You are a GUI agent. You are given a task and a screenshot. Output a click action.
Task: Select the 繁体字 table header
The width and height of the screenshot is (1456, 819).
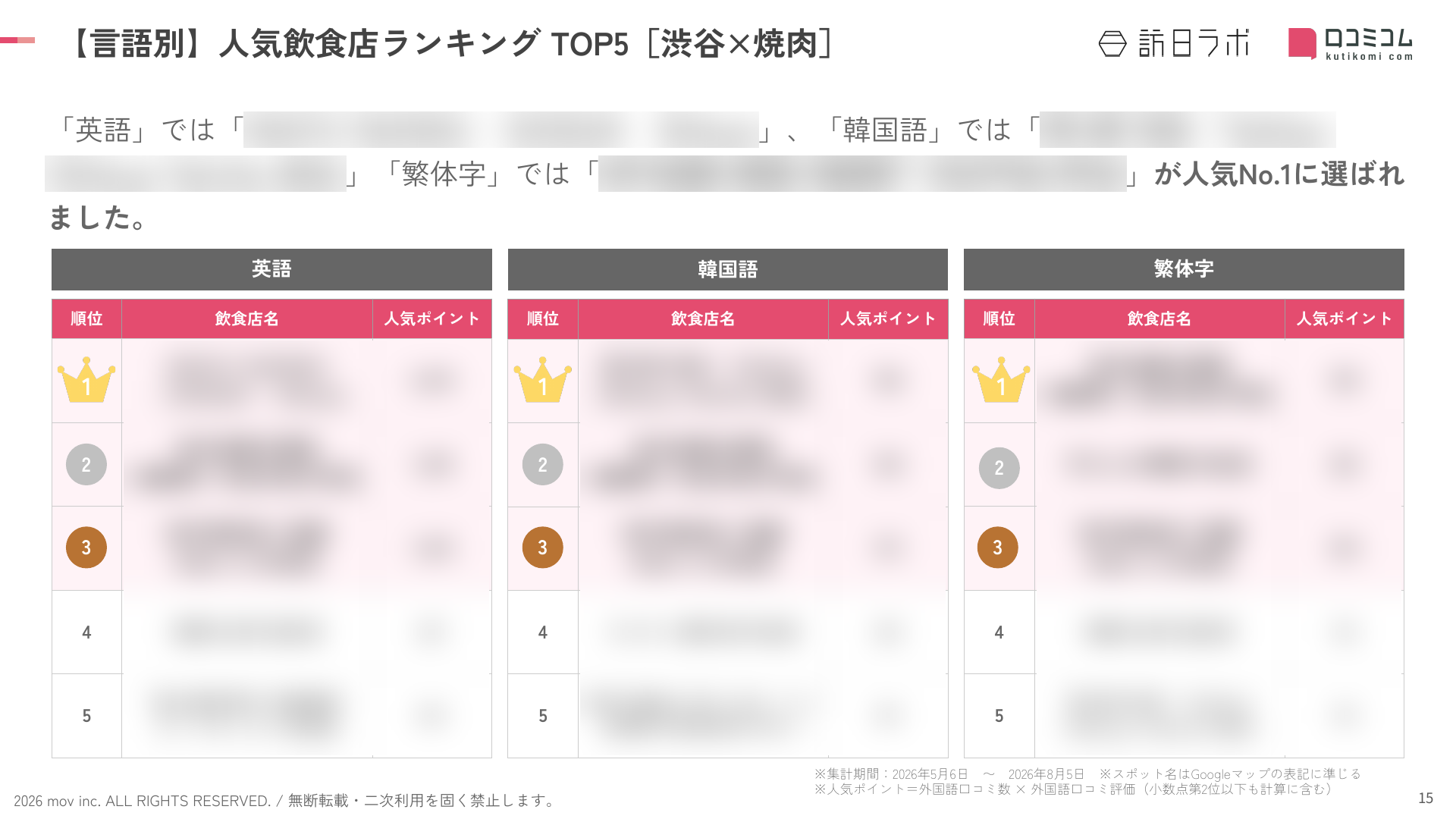[x=1184, y=269]
